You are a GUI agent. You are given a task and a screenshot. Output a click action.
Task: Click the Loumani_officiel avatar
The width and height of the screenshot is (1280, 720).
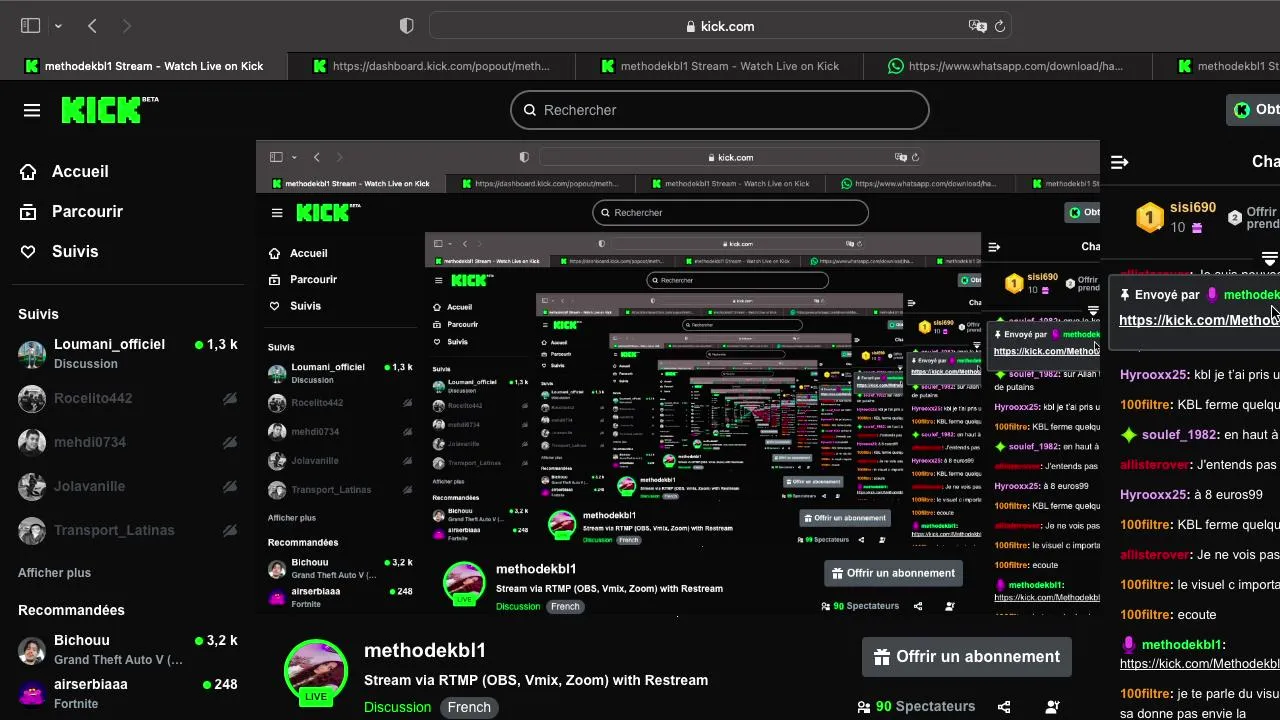pos(32,354)
